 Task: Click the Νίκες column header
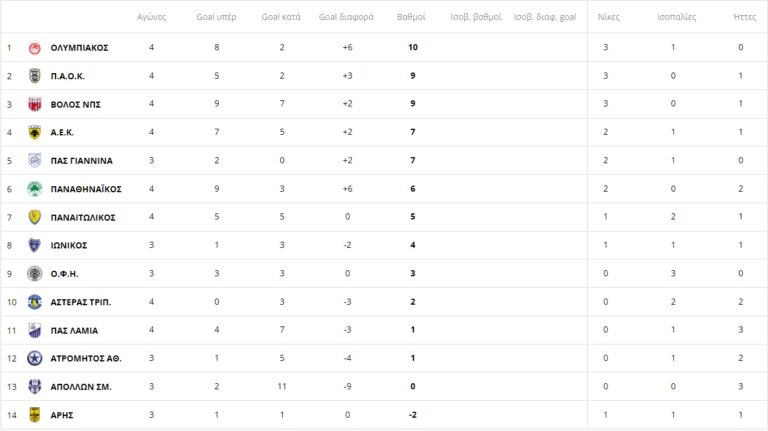tap(608, 18)
